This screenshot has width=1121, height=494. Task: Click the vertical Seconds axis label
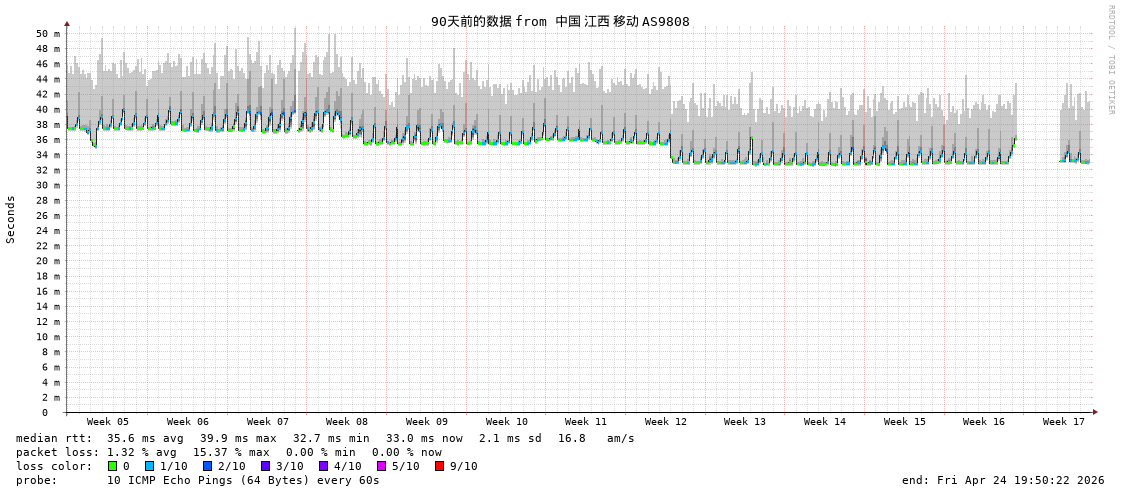(x=11, y=219)
